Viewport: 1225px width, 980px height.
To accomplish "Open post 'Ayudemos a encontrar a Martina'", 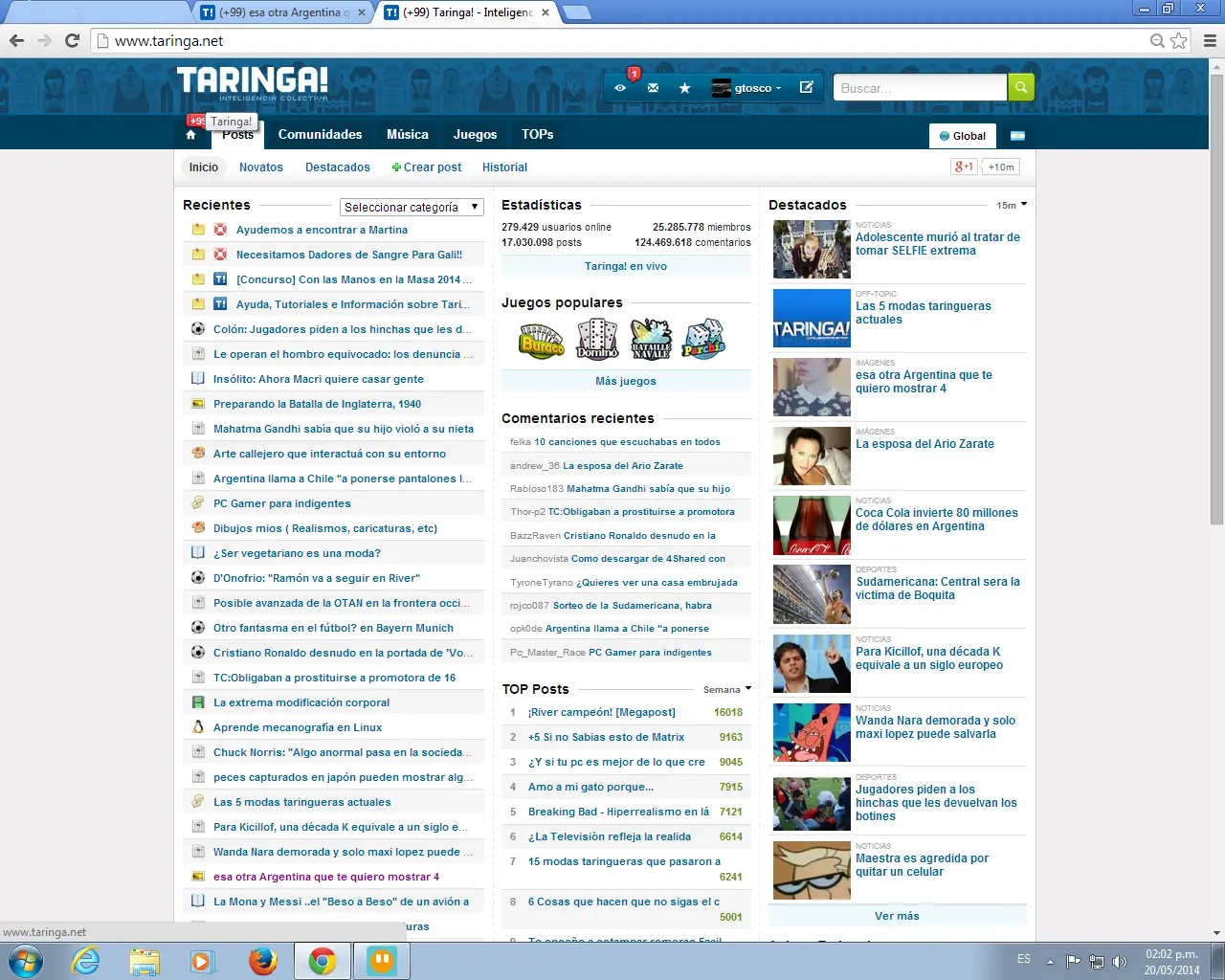I will pos(322,230).
